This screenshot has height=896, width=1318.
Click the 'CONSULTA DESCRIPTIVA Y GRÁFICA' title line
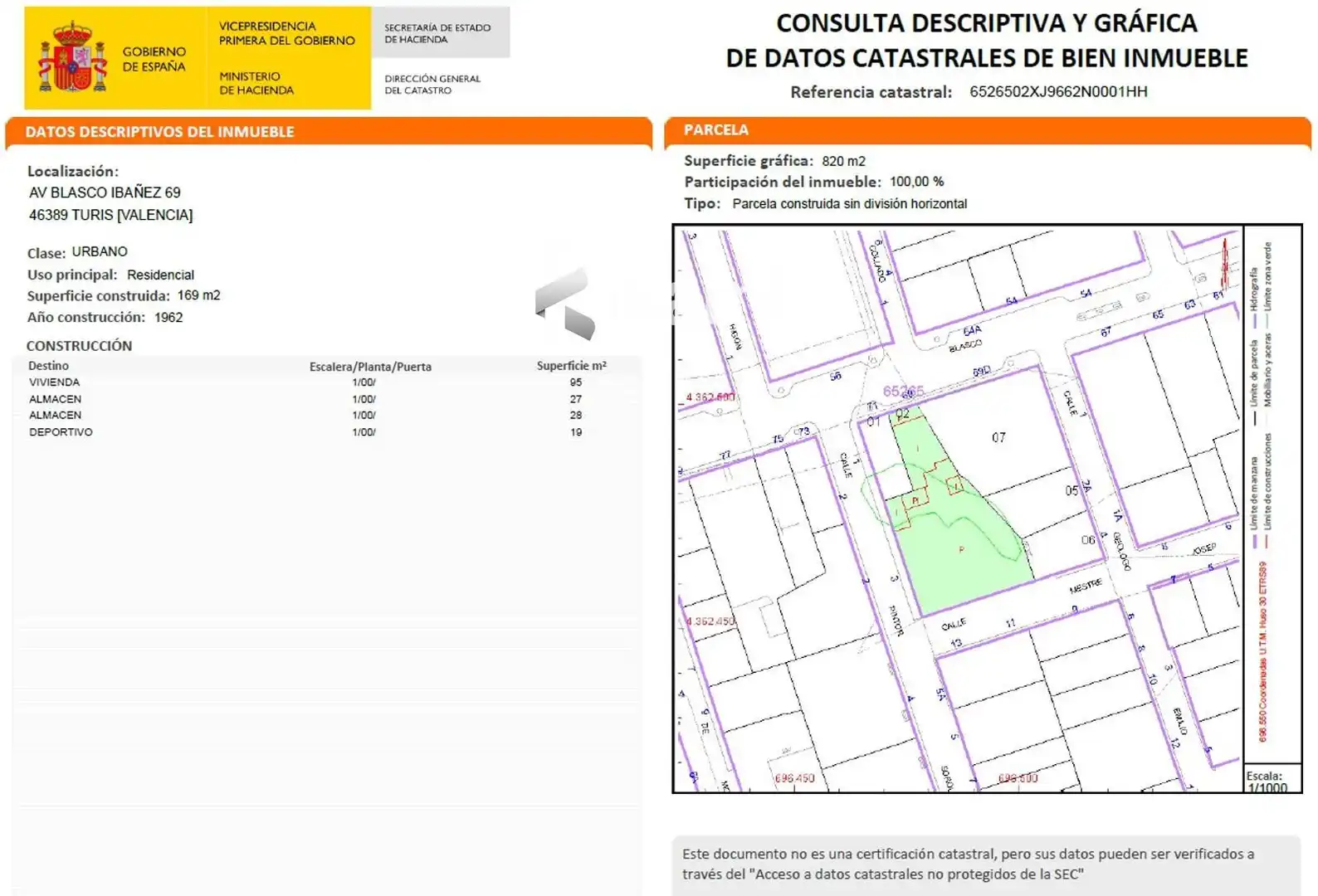987,23
